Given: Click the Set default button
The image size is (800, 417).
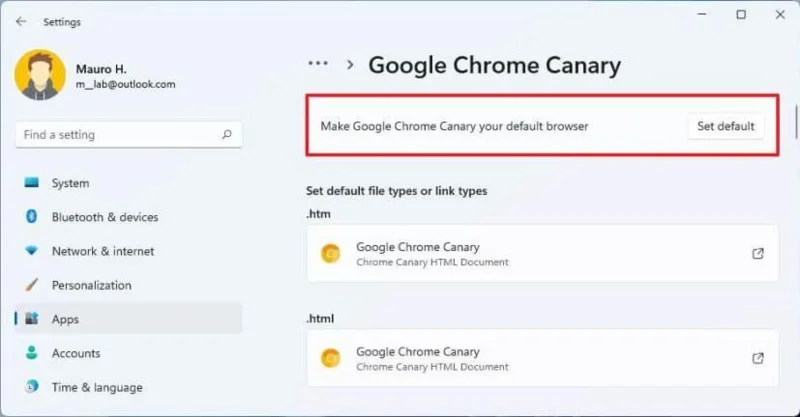Looking at the screenshot, I should [726, 126].
